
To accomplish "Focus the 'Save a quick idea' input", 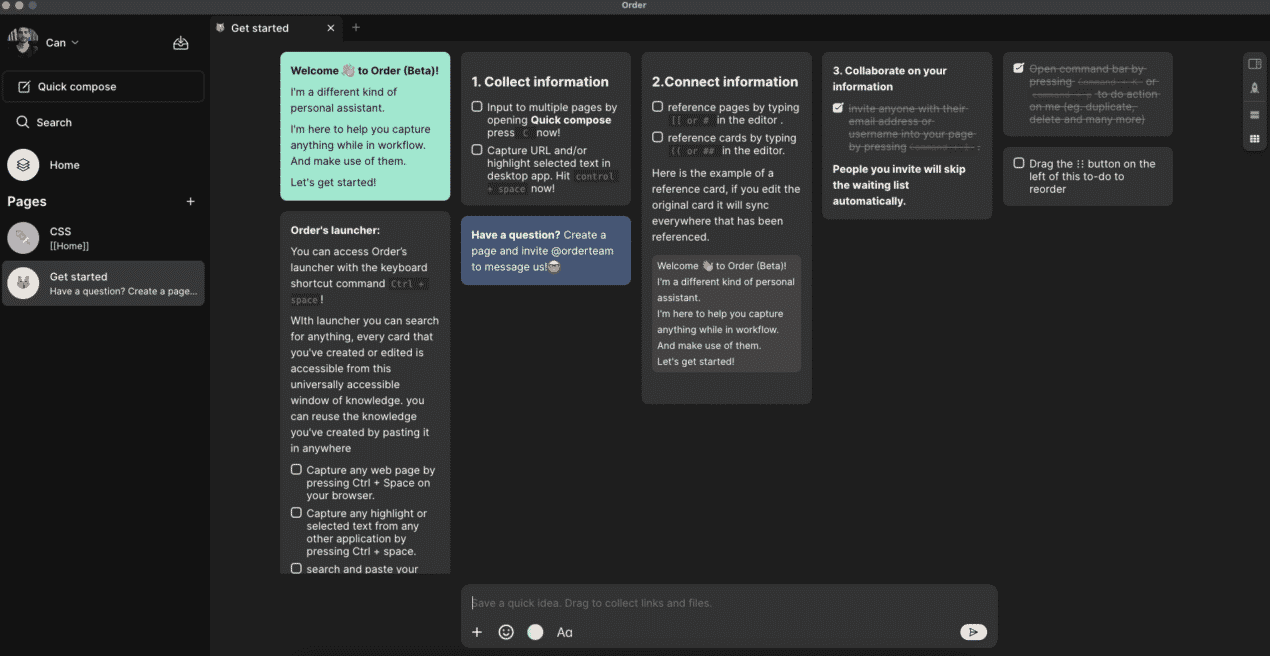I will pyautogui.click(x=729, y=603).
